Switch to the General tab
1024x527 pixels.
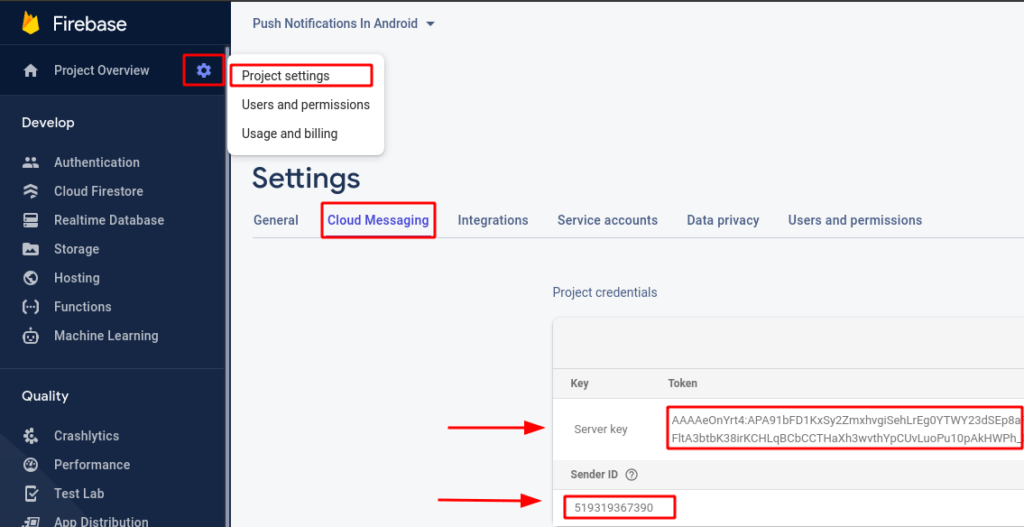(276, 220)
